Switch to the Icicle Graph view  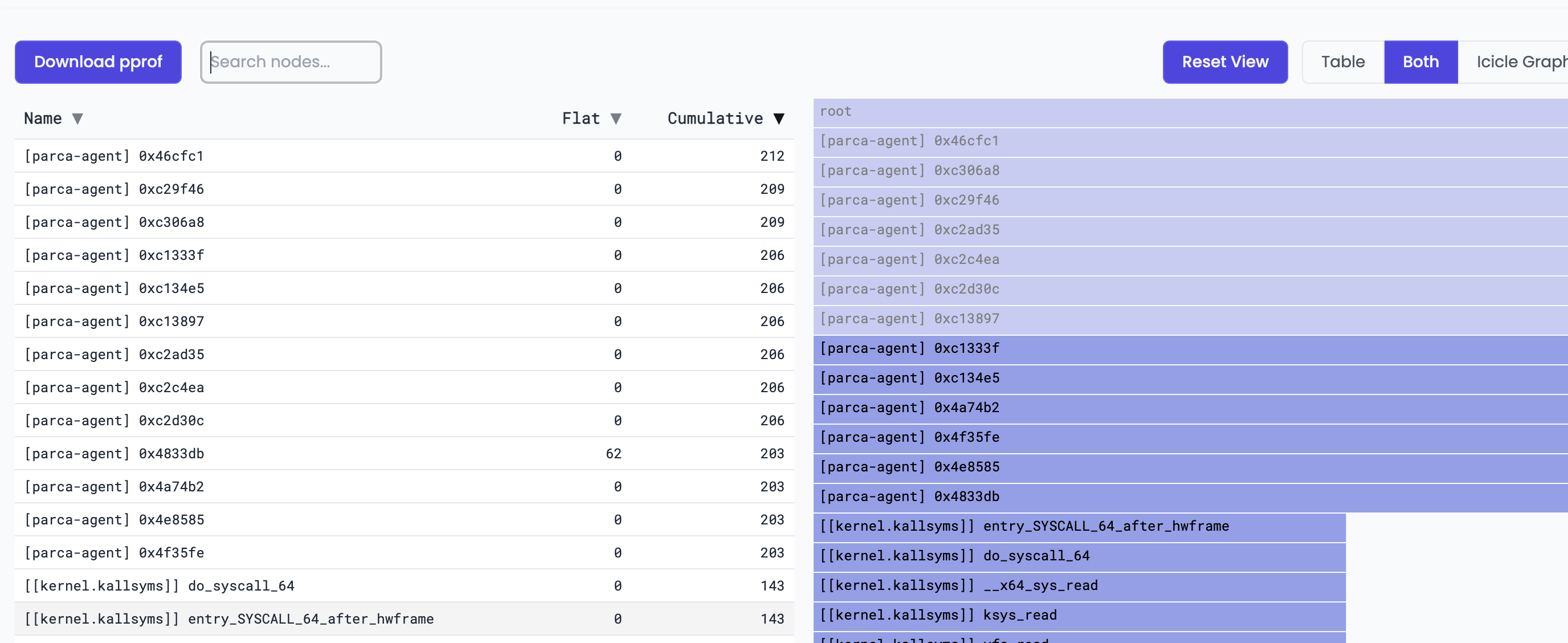pyautogui.click(x=1518, y=62)
